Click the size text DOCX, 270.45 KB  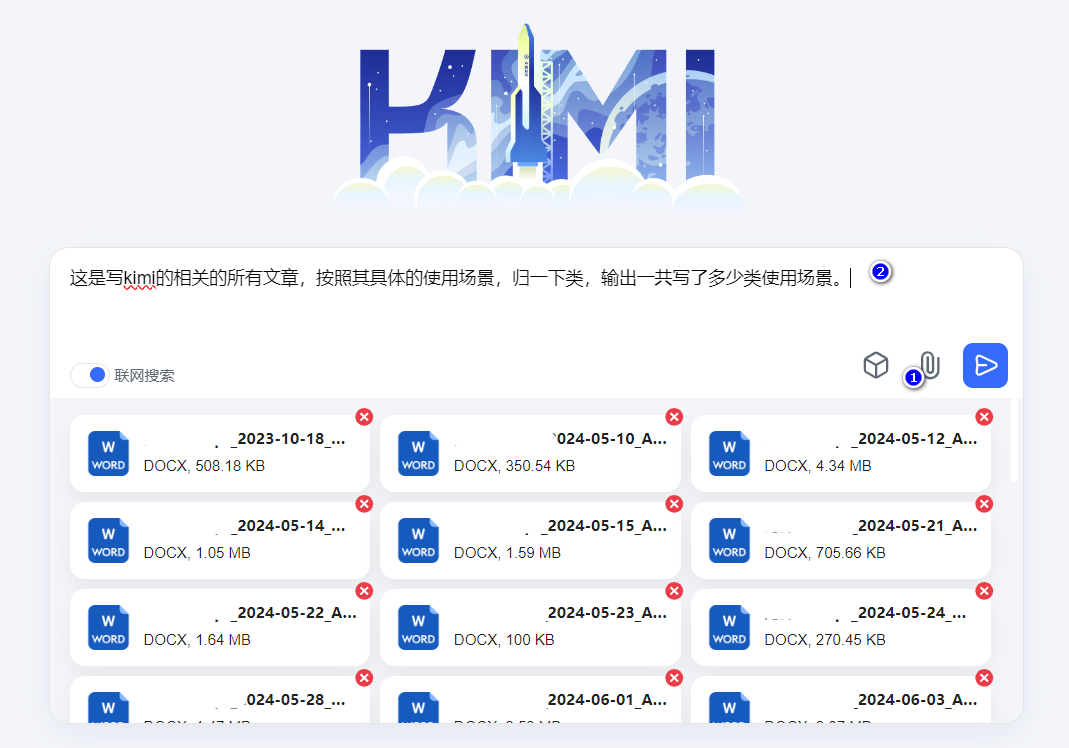pyautogui.click(x=825, y=640)
